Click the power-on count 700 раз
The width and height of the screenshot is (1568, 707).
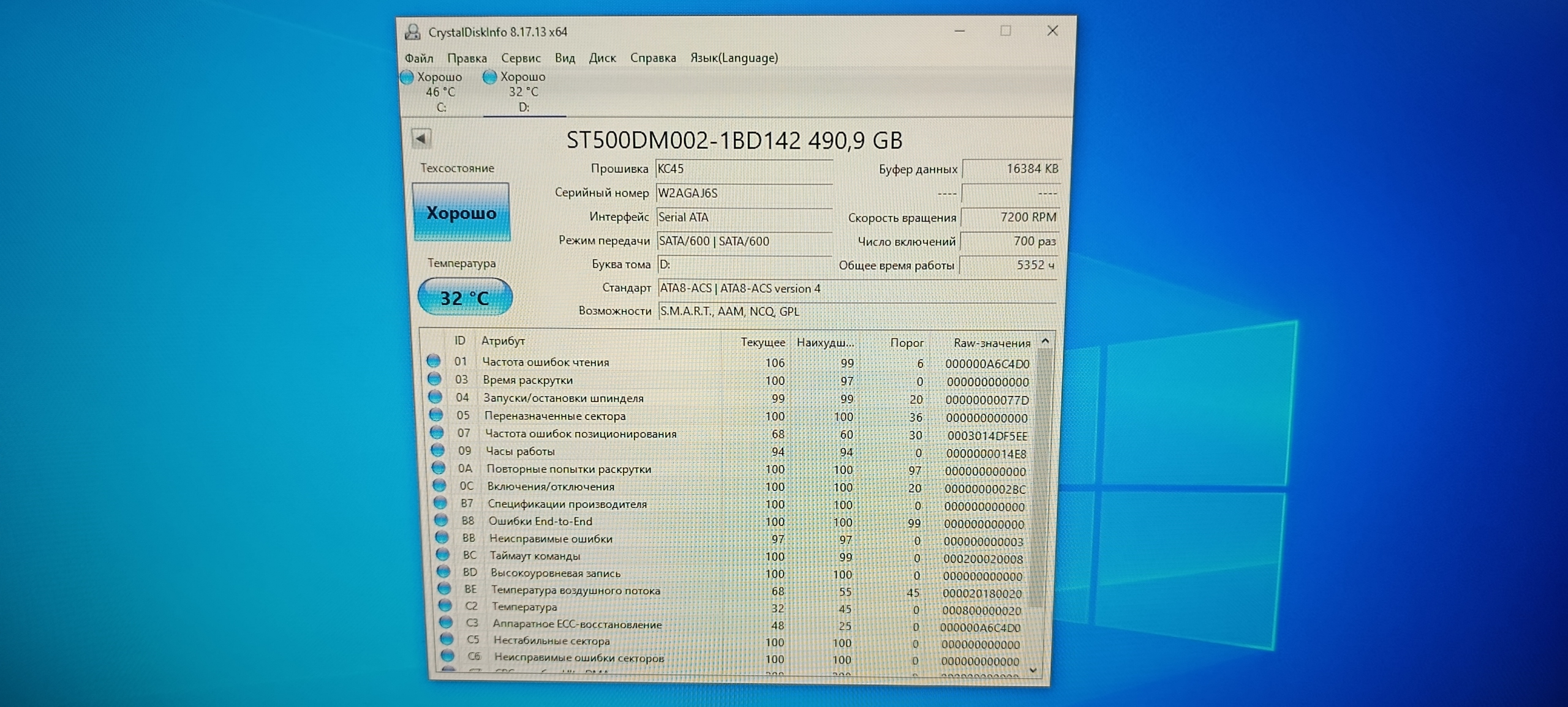[x=1009, y=241]
